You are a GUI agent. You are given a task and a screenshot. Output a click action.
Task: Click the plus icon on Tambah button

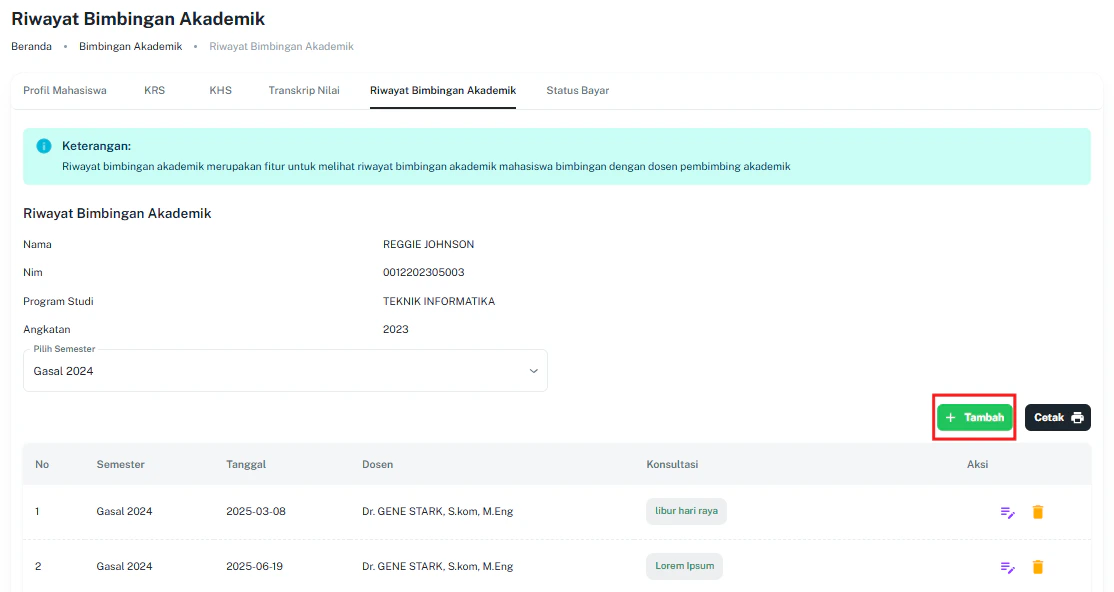pos(951,418)
